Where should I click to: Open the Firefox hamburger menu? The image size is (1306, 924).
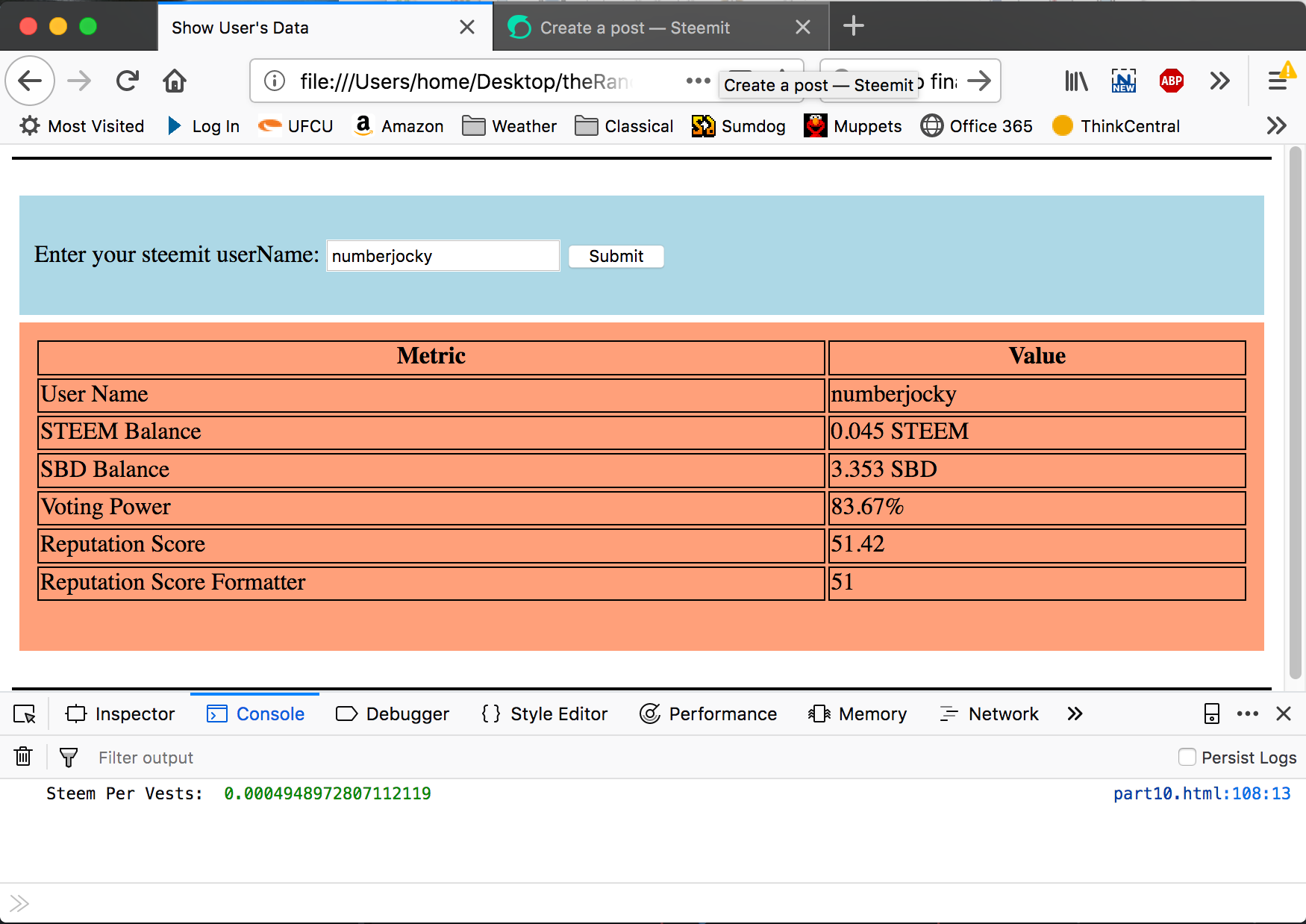(x=1279, y=81)
